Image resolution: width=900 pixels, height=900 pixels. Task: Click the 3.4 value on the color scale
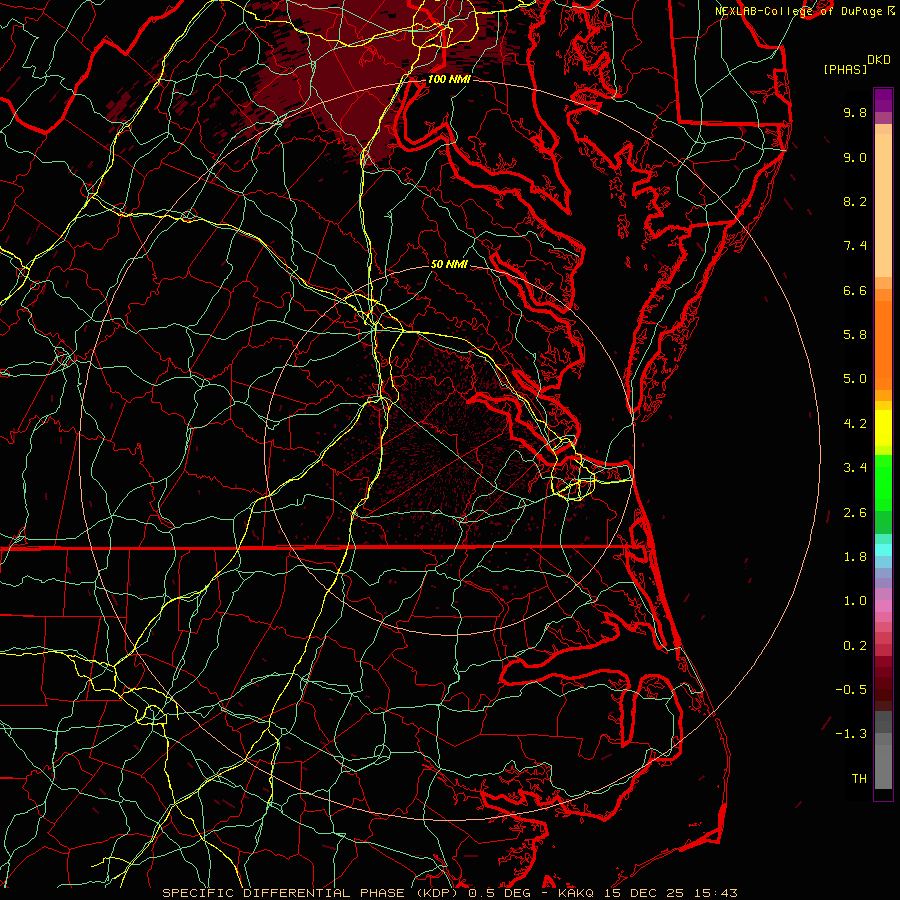(x=855, y=468)
